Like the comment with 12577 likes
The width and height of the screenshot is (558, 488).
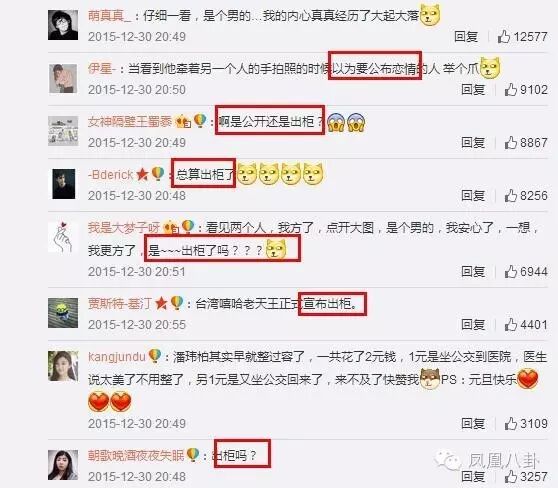504,36
